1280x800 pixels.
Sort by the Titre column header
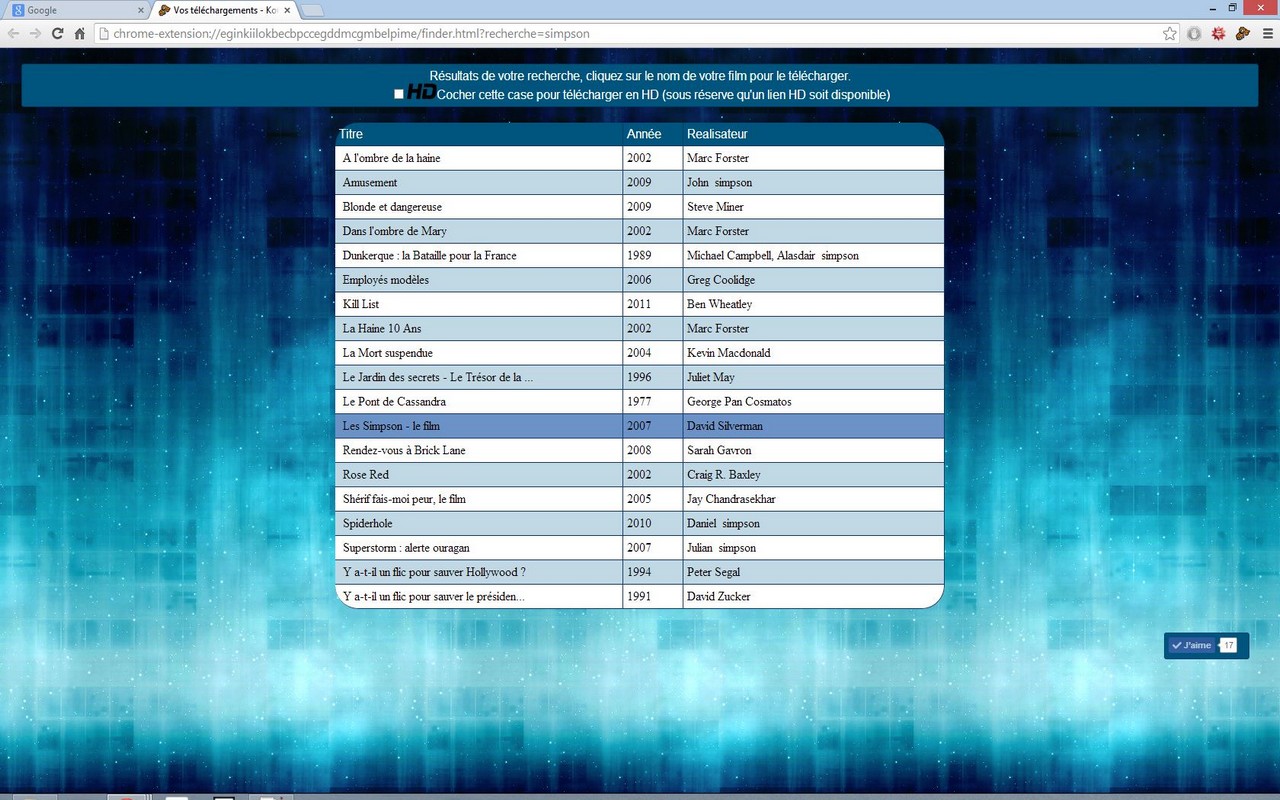[351, 134]
